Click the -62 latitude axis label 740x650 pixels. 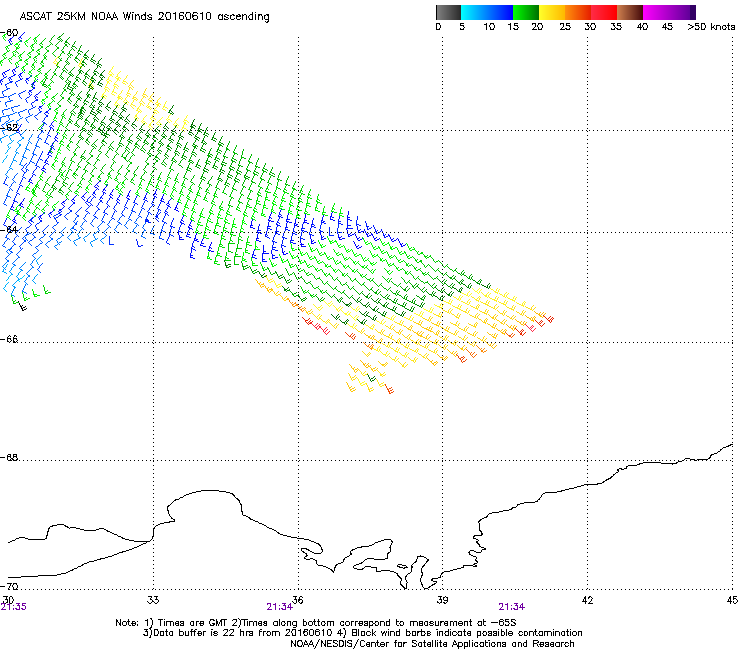tap(9, 128)
